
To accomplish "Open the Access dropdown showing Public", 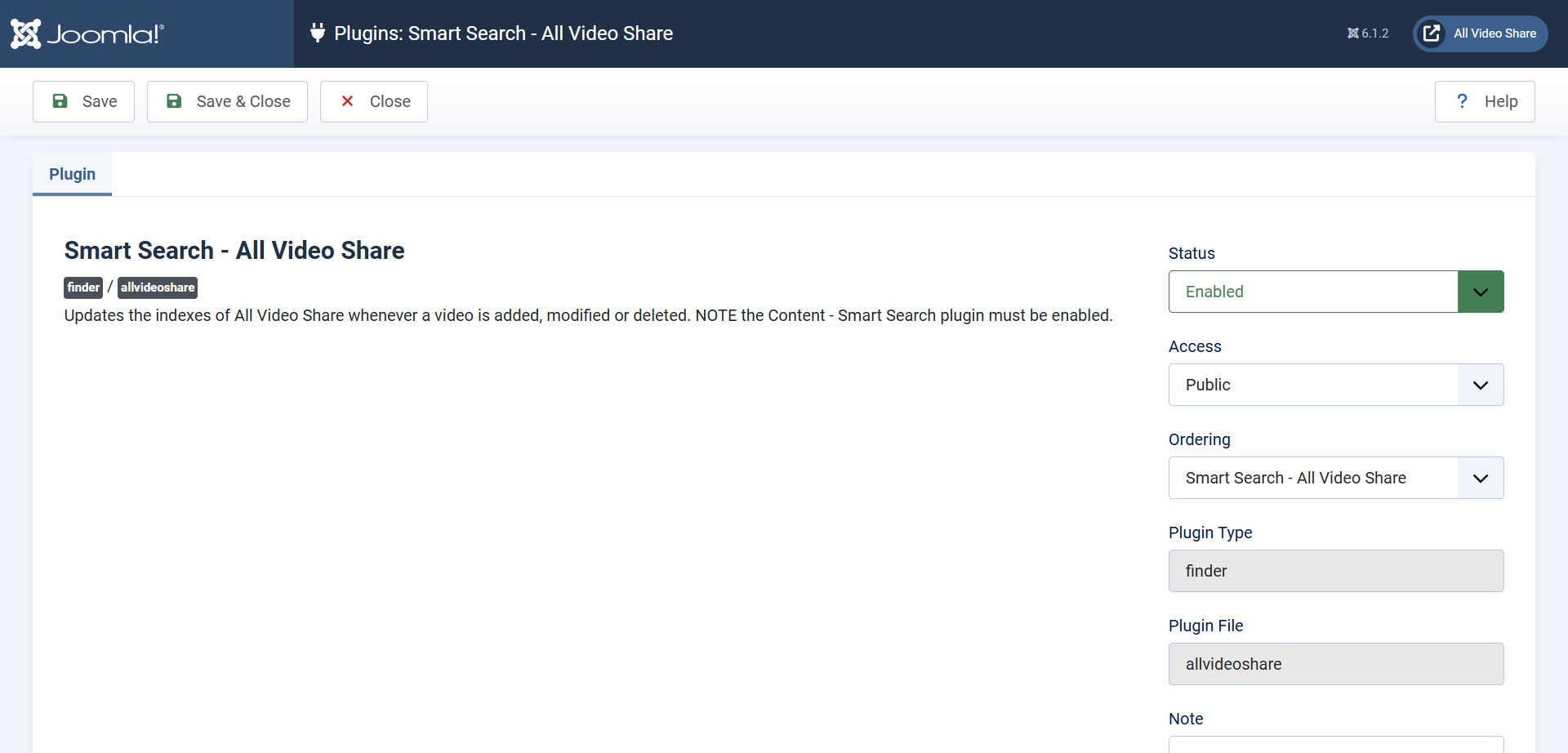I will coord(1336,385).
